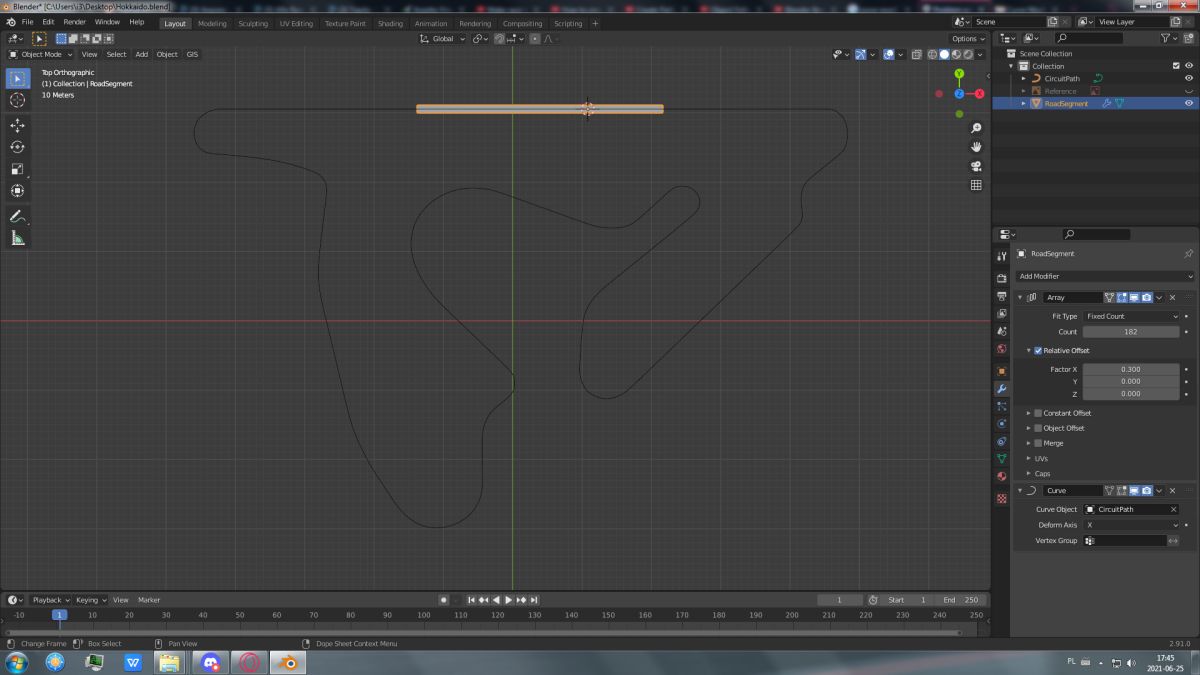The width and height of the screenshot is (1200, 675).
Task: Switch orthographic/perspective grid icon
Action: pyautogui.click(x=976, y=185)
